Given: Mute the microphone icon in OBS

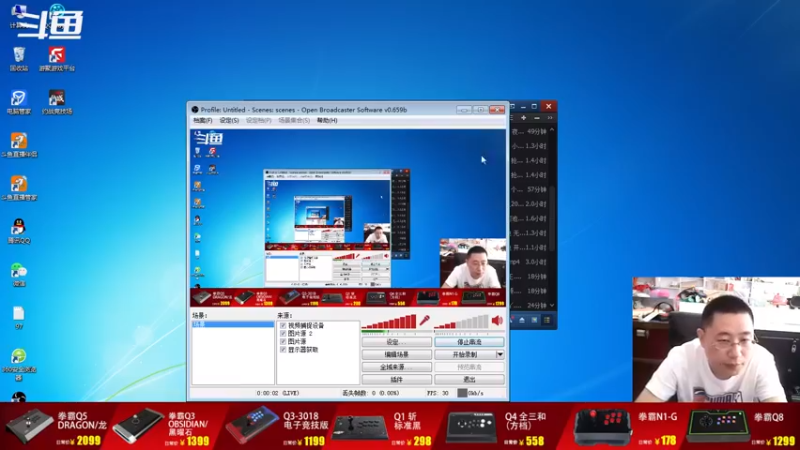Looking at the screenshot, I should coord(424,321).
